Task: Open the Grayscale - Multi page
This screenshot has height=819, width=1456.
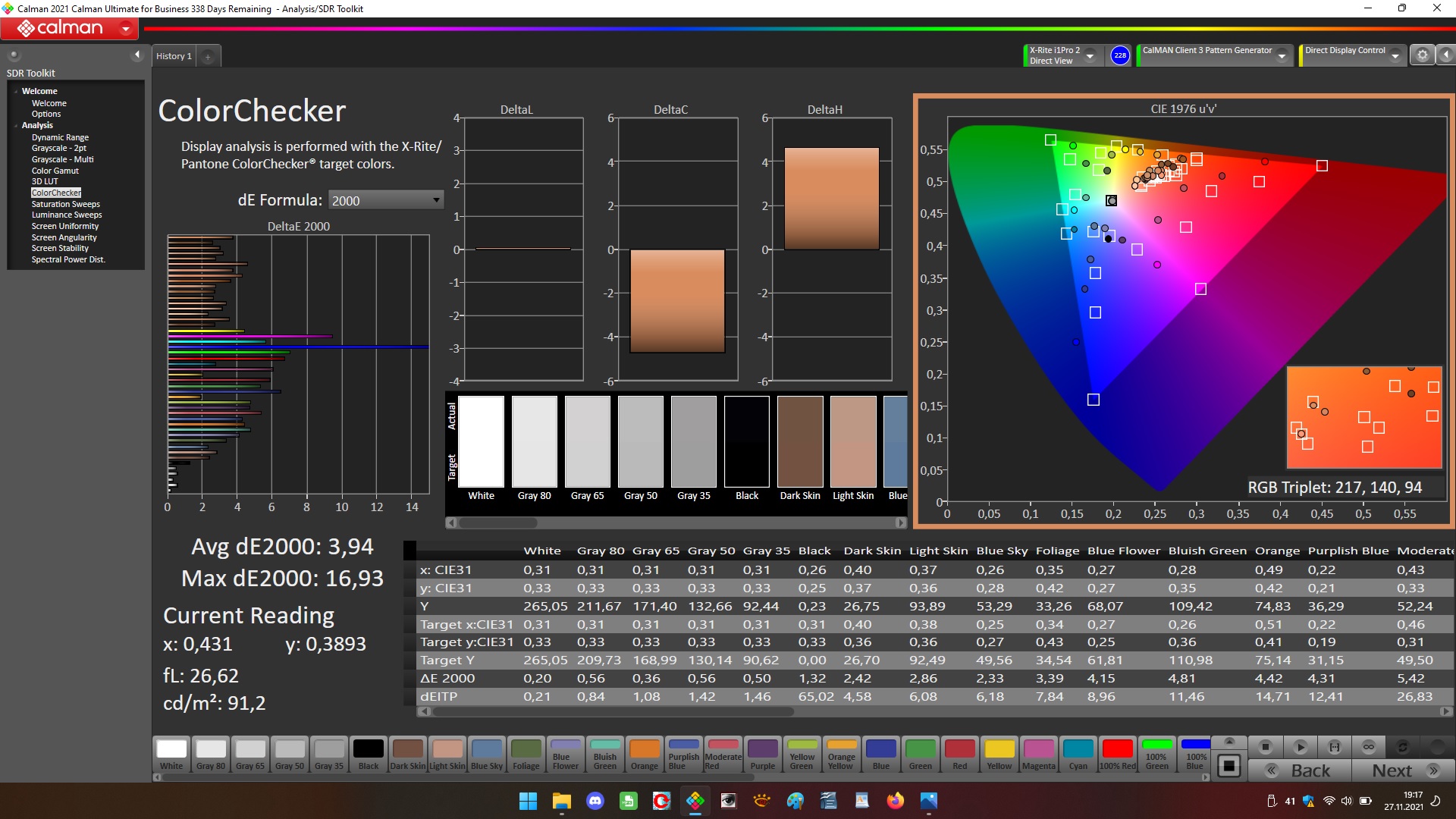Action: [62, 159]
